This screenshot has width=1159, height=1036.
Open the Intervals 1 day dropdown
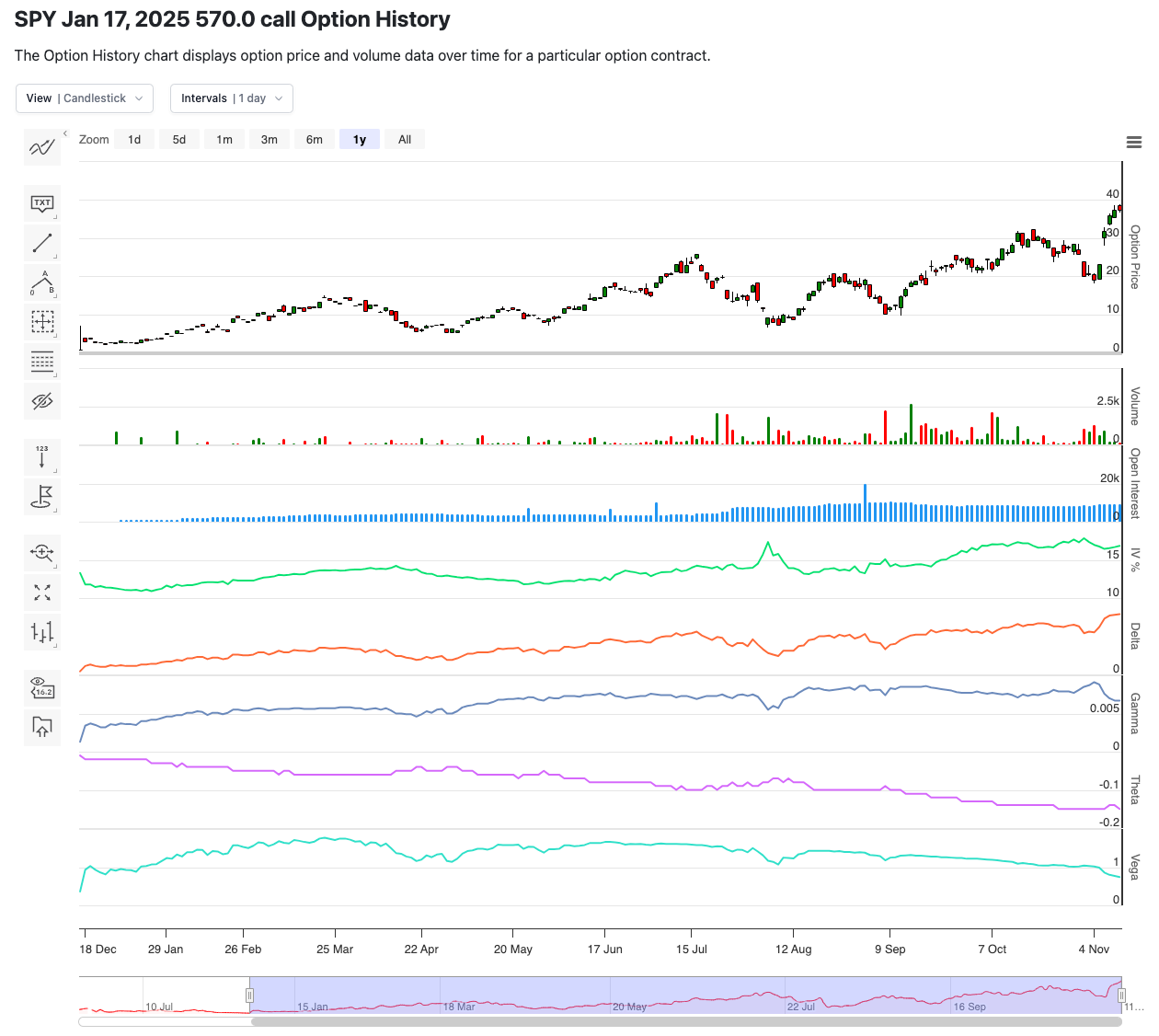[x=232, y=98]
